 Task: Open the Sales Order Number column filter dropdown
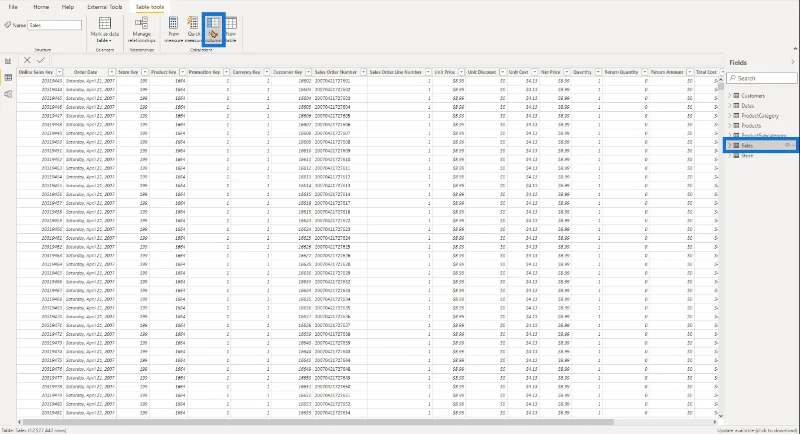point(363,72)
